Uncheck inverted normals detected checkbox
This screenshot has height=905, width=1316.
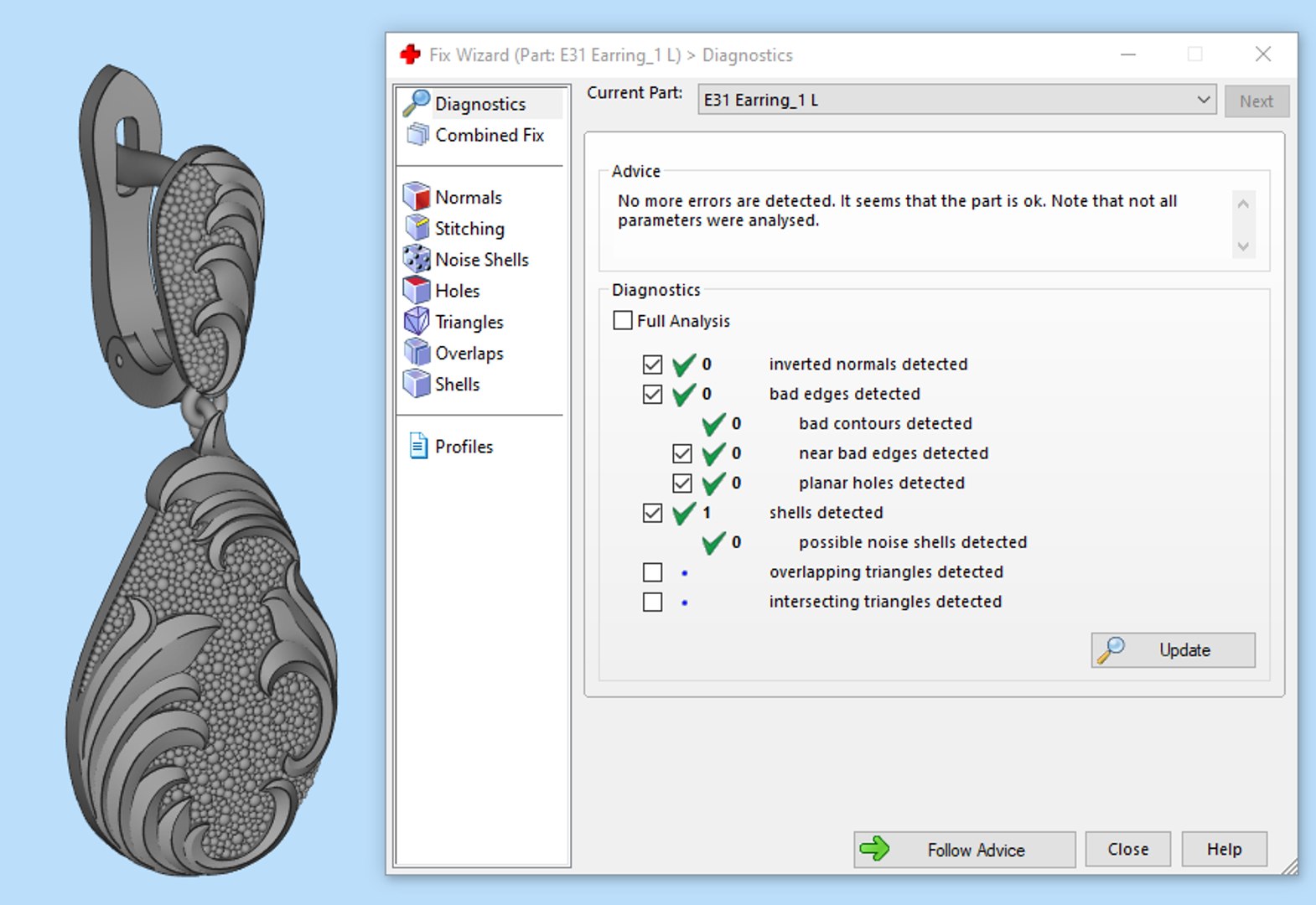(x=652, y=365)
